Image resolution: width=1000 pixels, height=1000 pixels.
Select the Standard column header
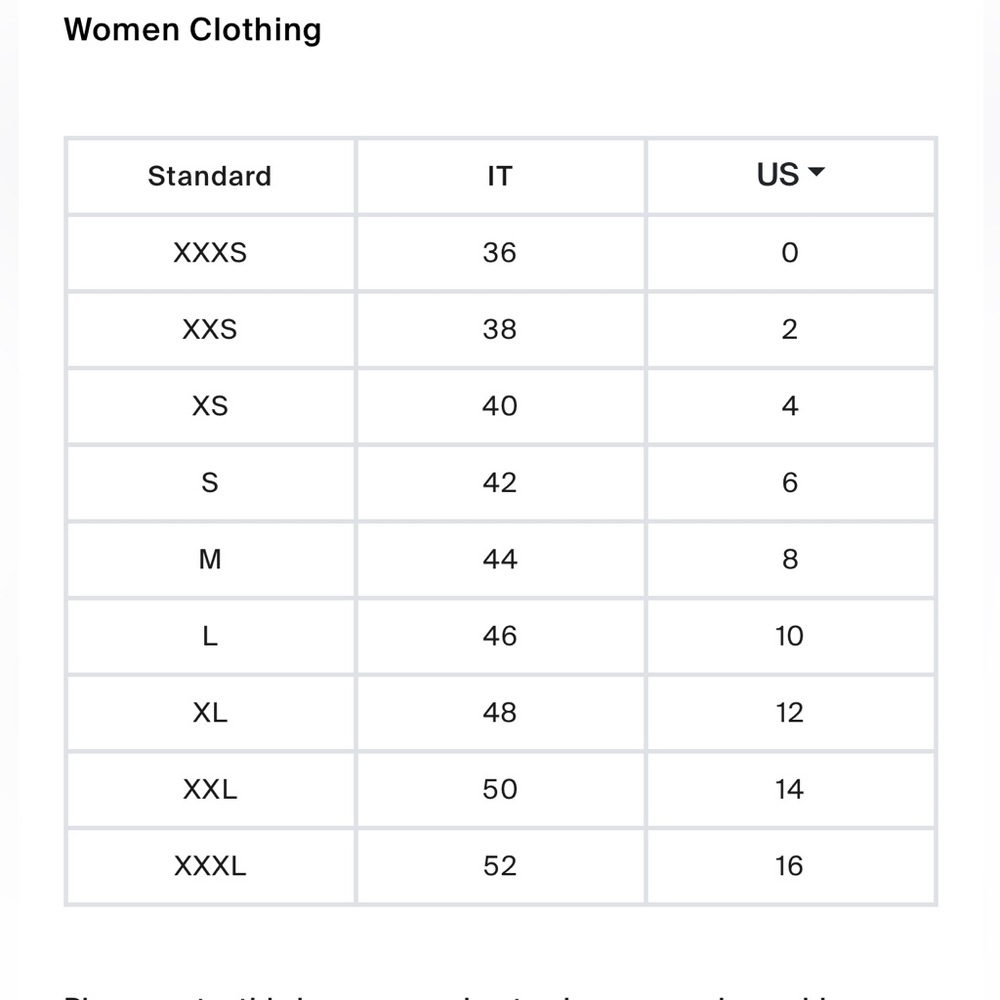pyautogui.click(x=210, y=176)
